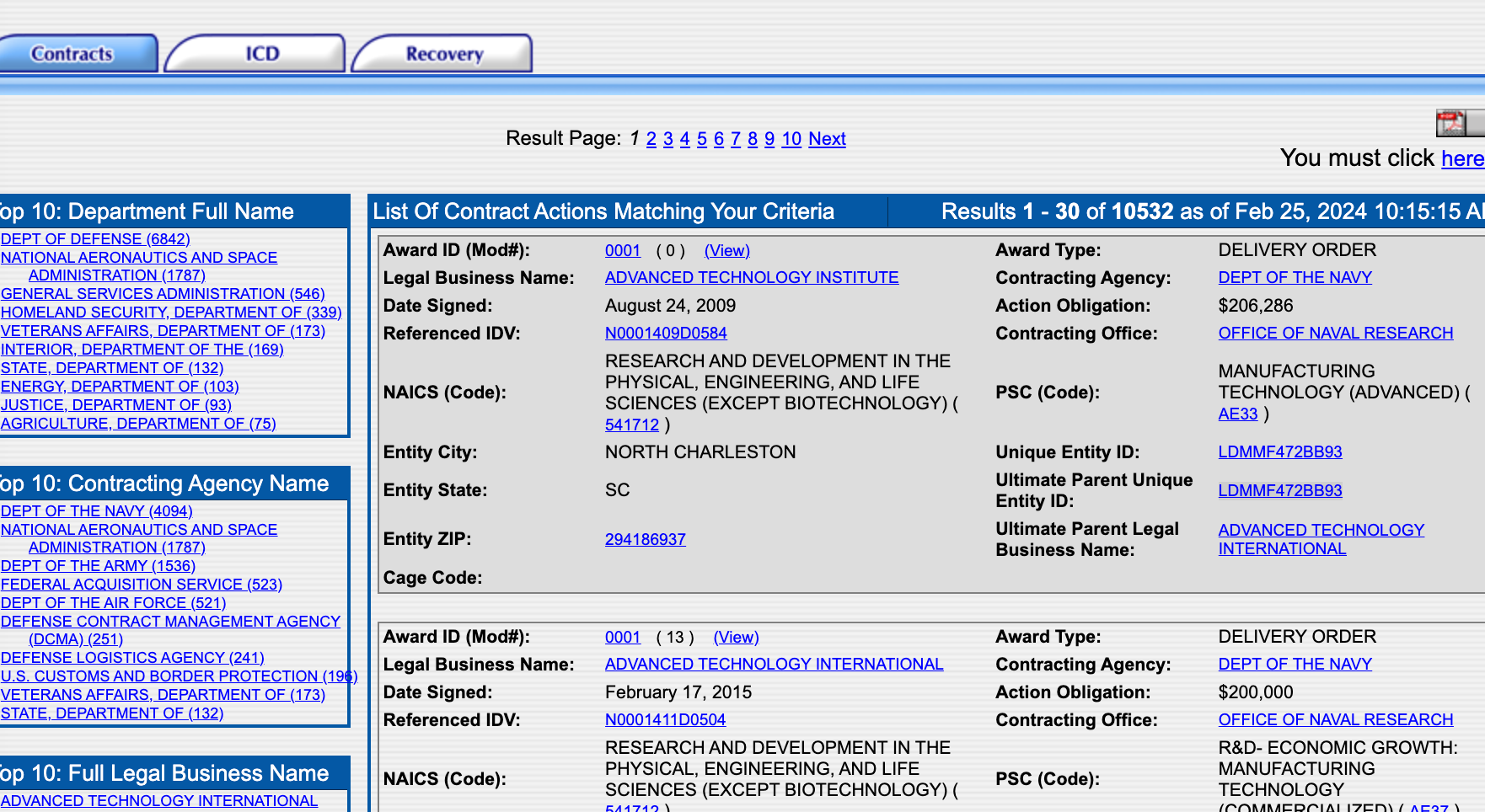Filter by DEPT OF THE NAVY (4094) agency

(97, 511)
